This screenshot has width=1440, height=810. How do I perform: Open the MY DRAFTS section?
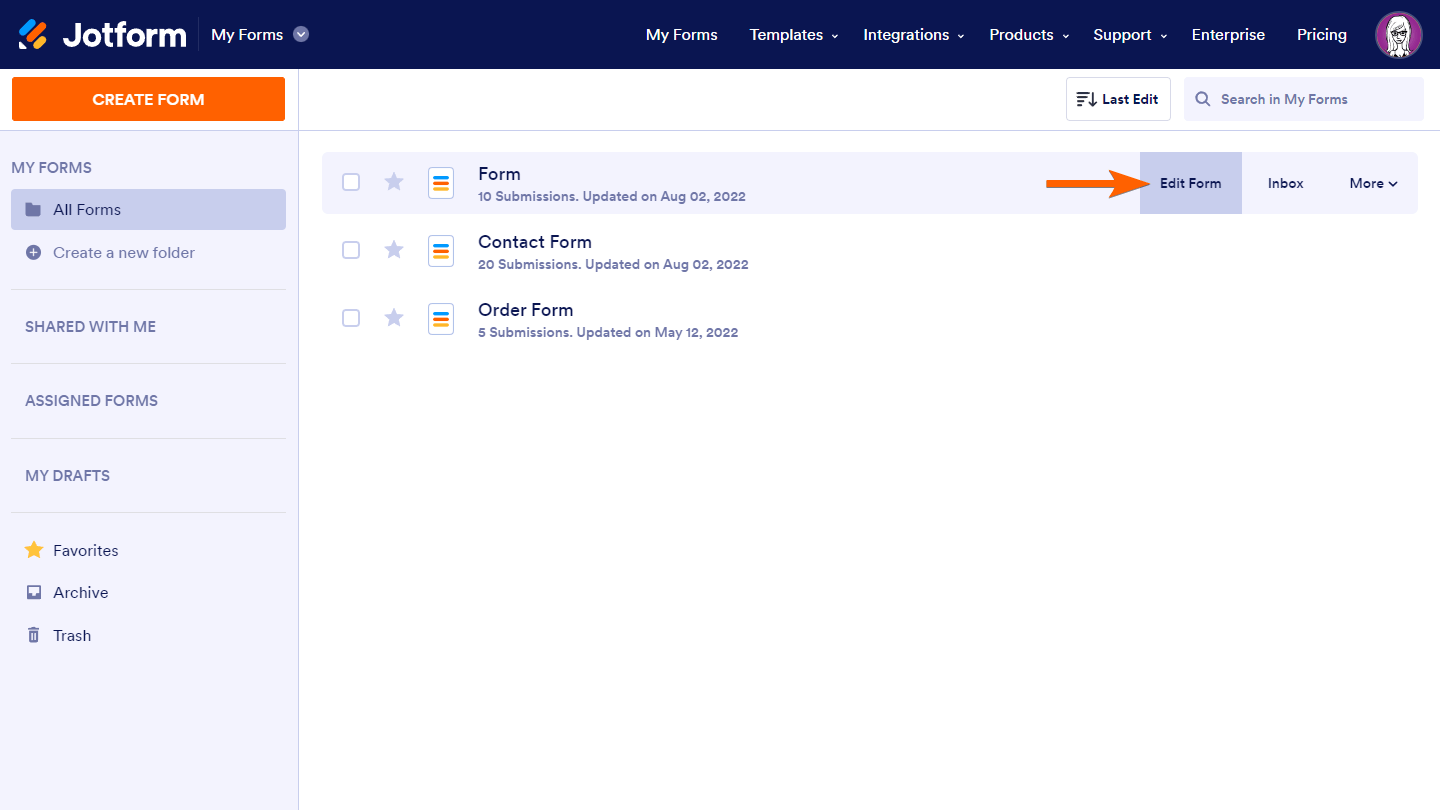[x=68, y=476]
